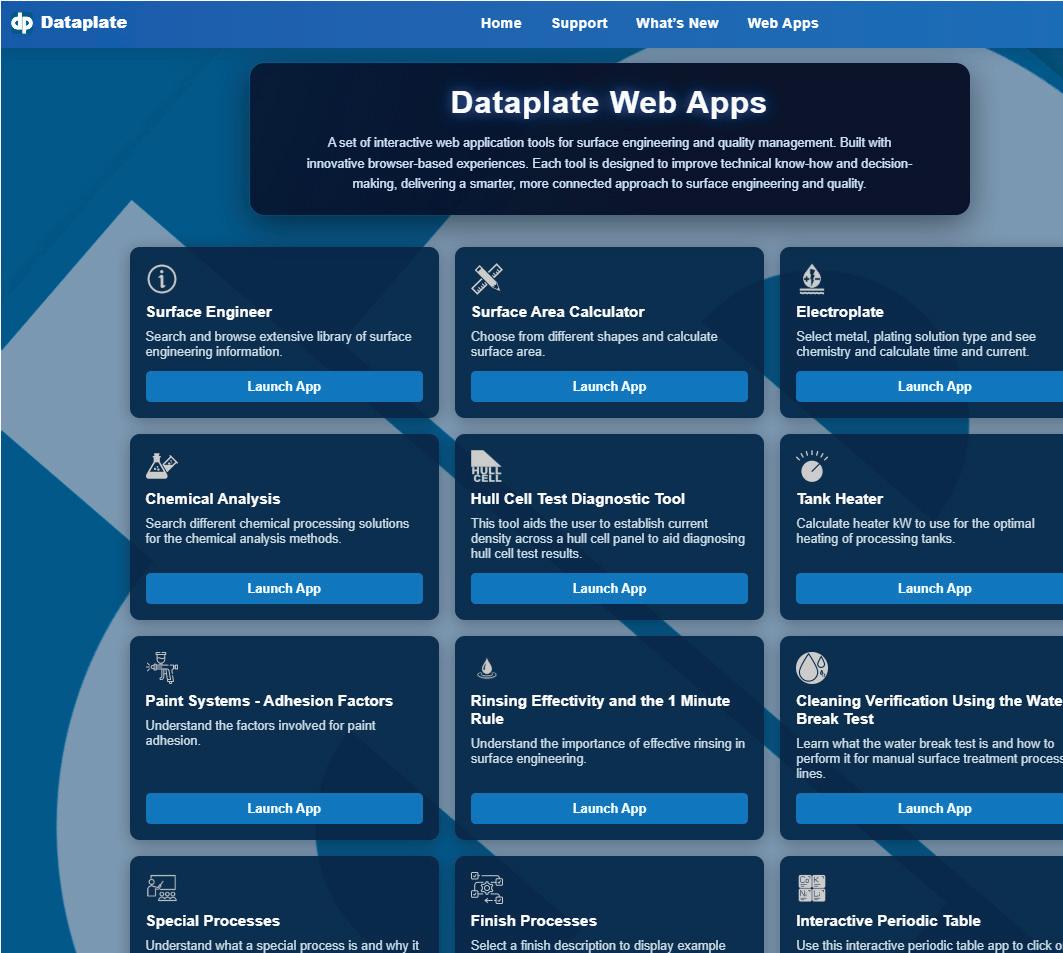The height and width of the screenshot is (953, 1063).
Task: Launch the Surface Engineer app
Action: [284, 386]
